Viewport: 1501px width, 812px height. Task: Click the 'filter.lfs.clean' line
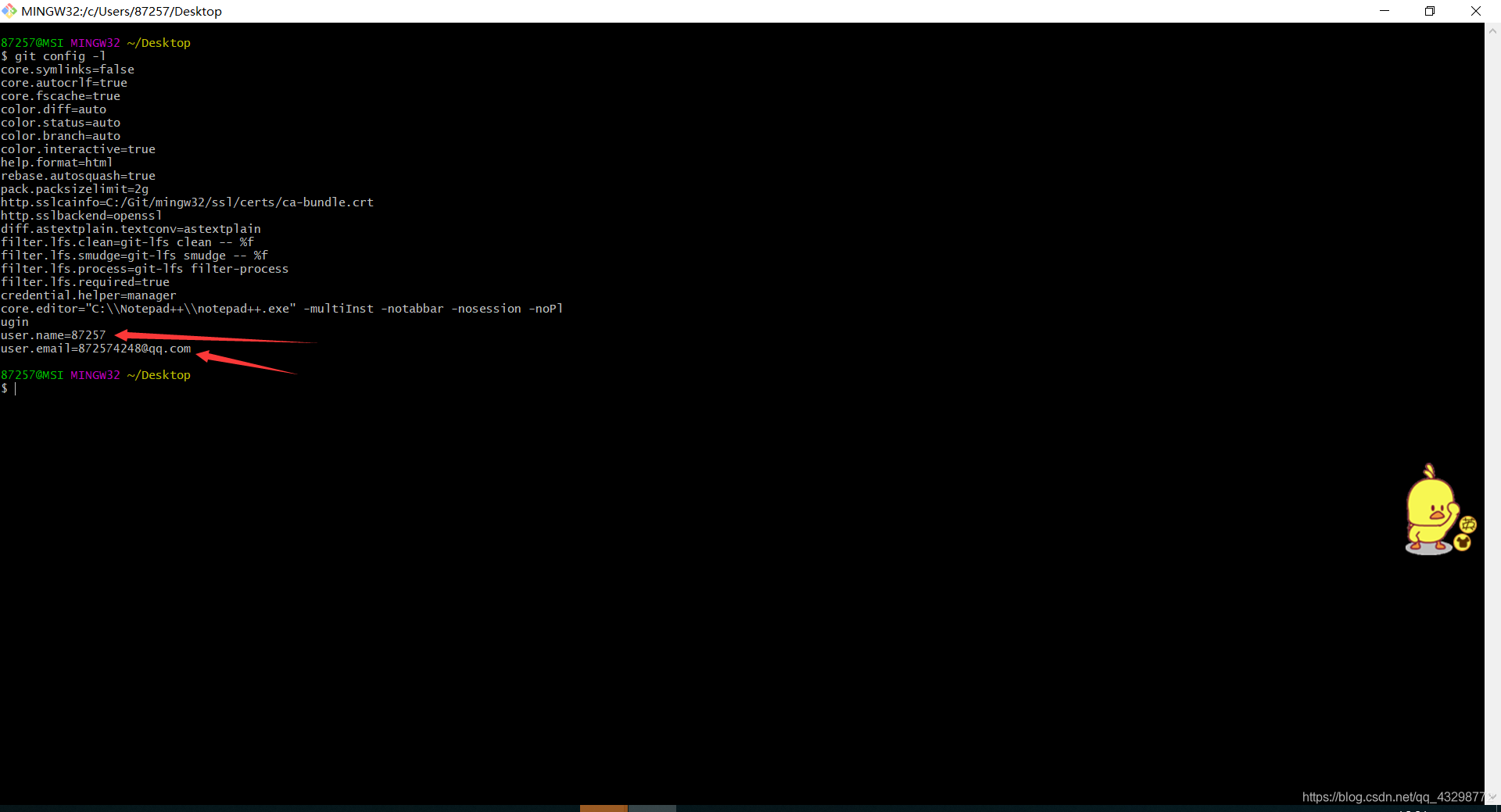127,242
